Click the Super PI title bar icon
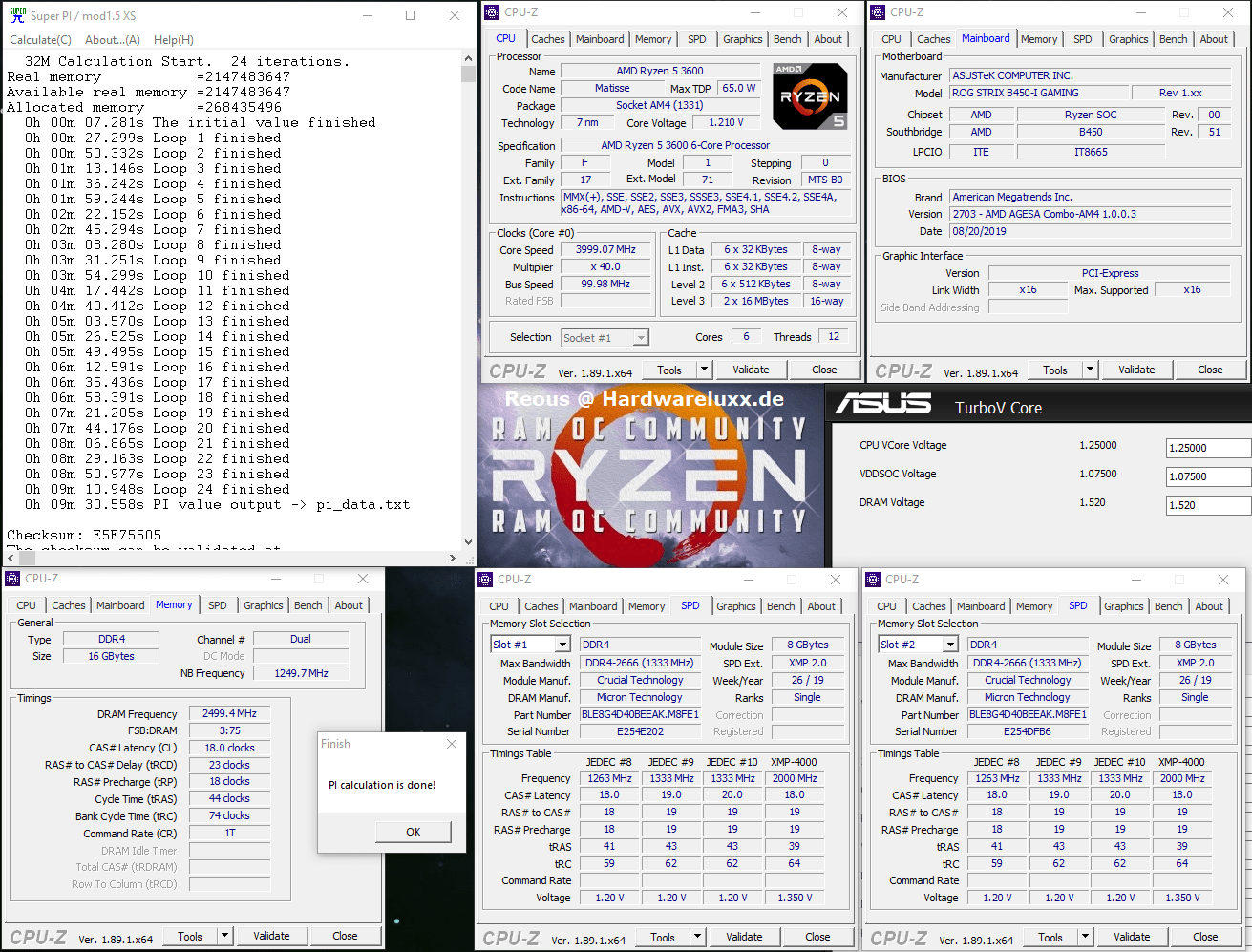This screenshot has height=952, width=1252. tap(18, 15)
